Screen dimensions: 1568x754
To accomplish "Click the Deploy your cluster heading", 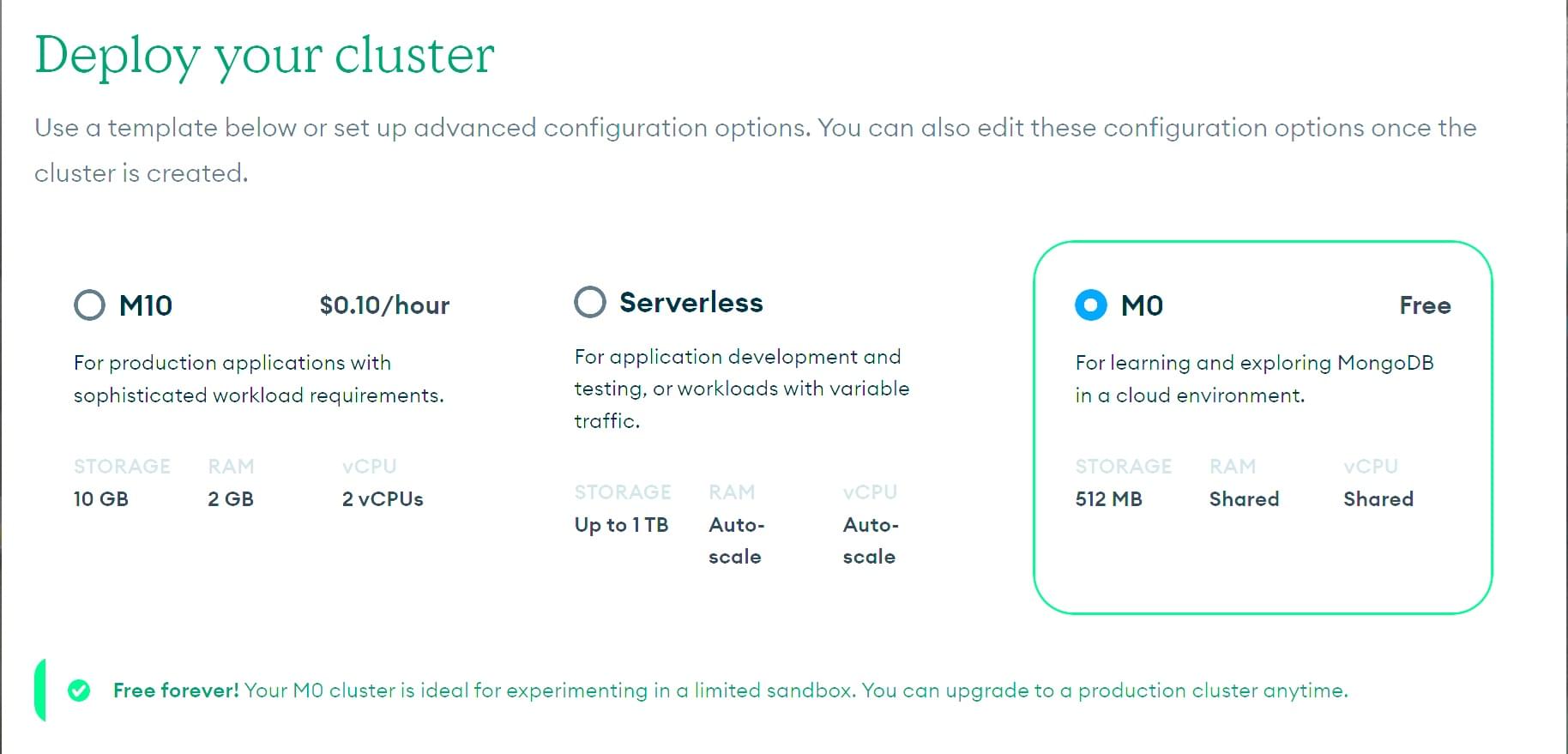I will pos(264,55).
